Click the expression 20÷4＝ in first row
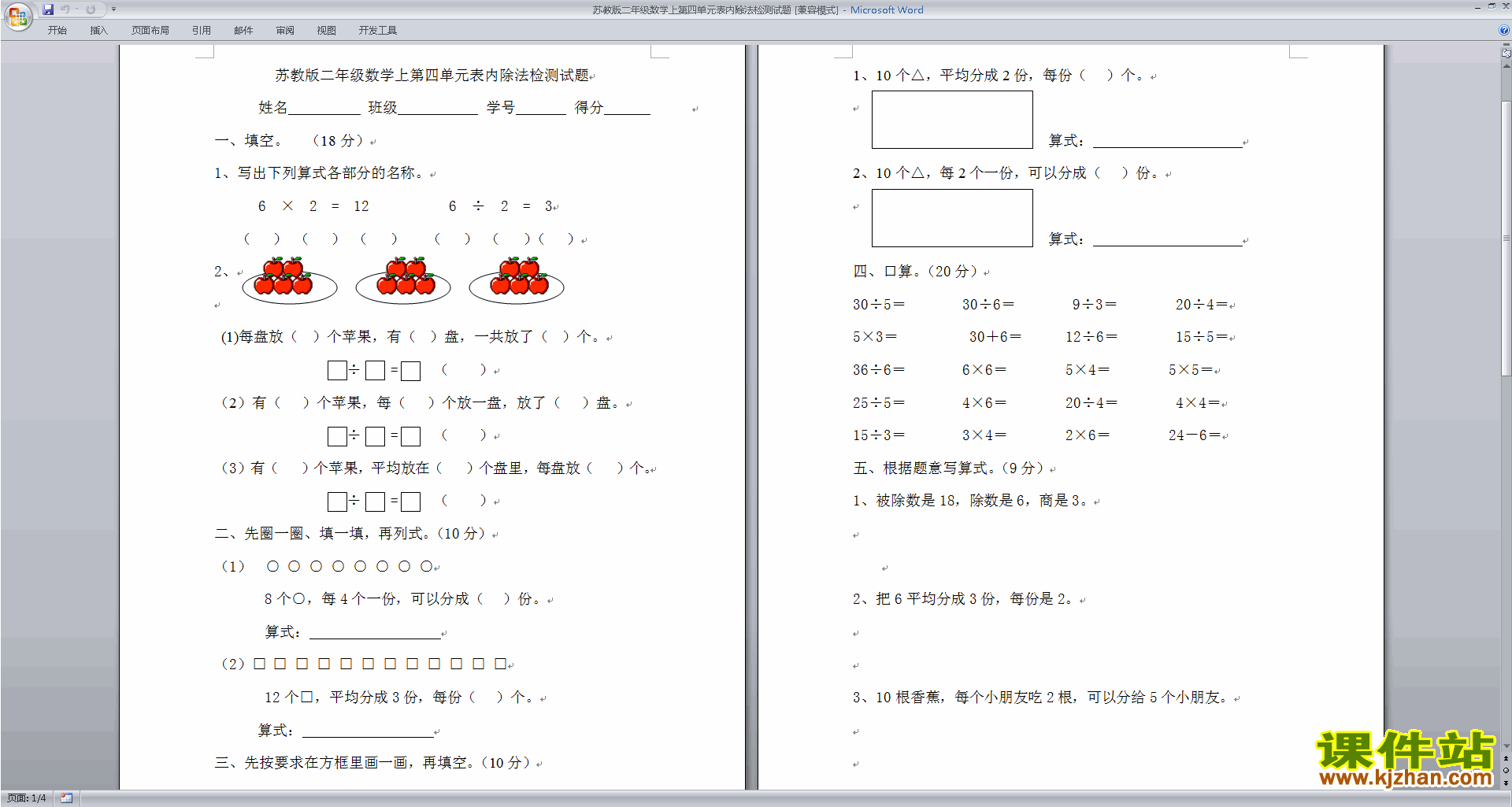Viewport: 1512px width, 807px height. 1202,305
